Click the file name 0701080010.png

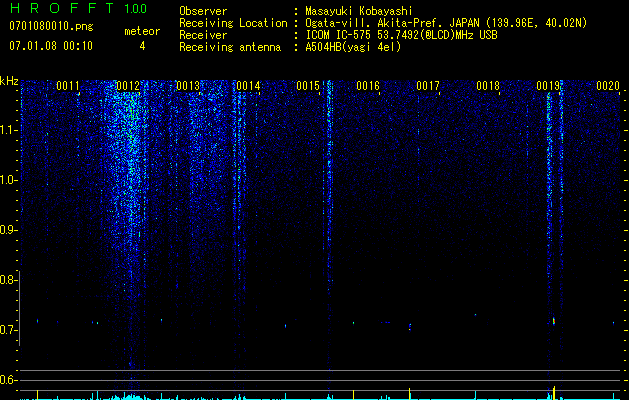51,26
